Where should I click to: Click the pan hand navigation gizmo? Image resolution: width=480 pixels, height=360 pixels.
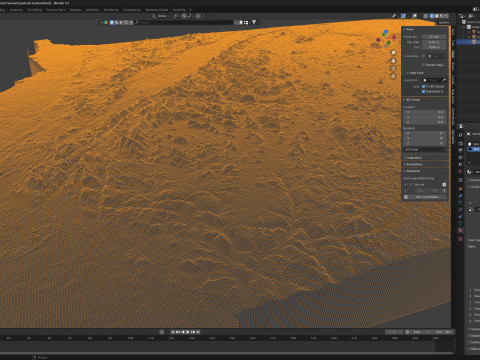coord(393,61)
